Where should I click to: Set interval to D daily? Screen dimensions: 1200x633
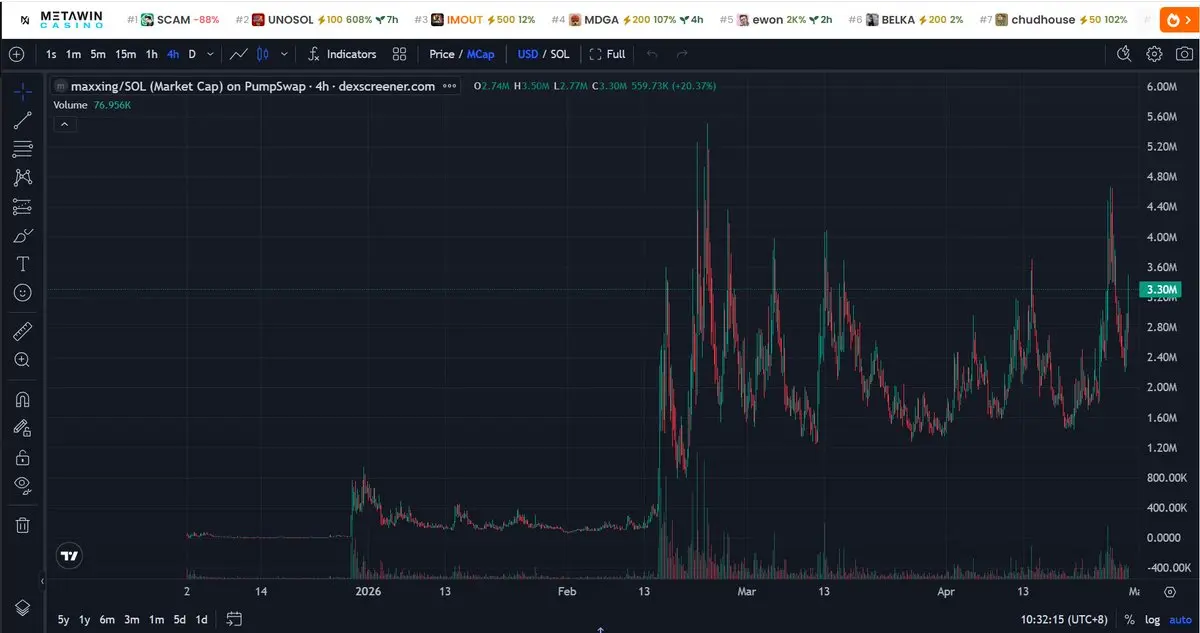click(x=192, y=54)
